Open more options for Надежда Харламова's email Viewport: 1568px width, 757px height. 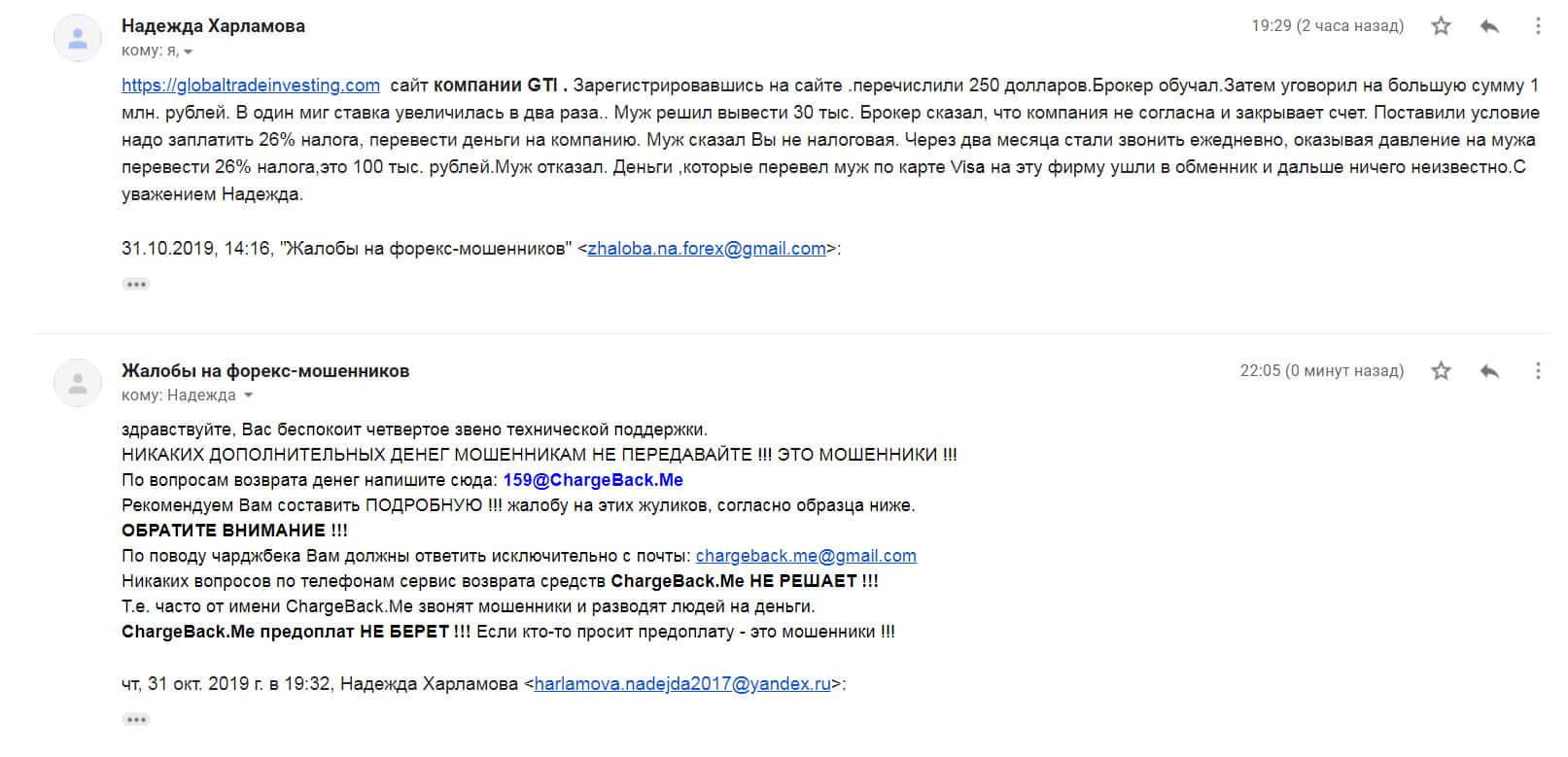1537,26
